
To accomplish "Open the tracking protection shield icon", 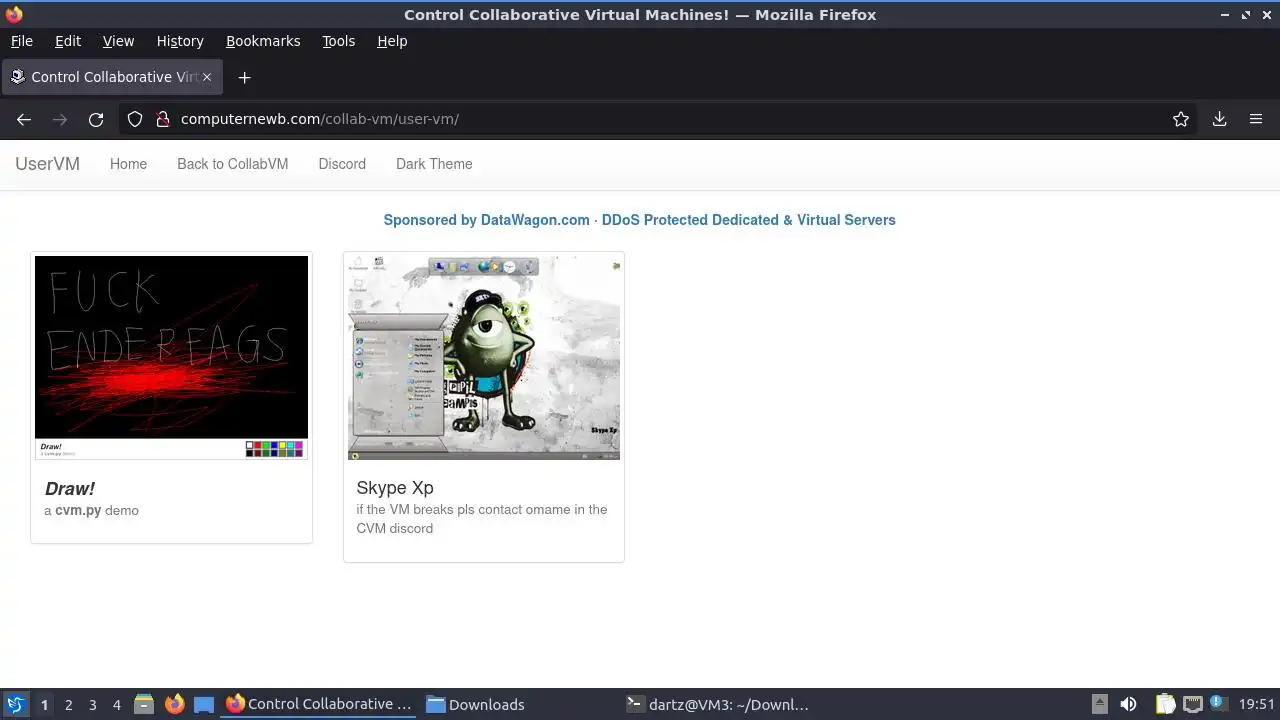I will 135,119.
